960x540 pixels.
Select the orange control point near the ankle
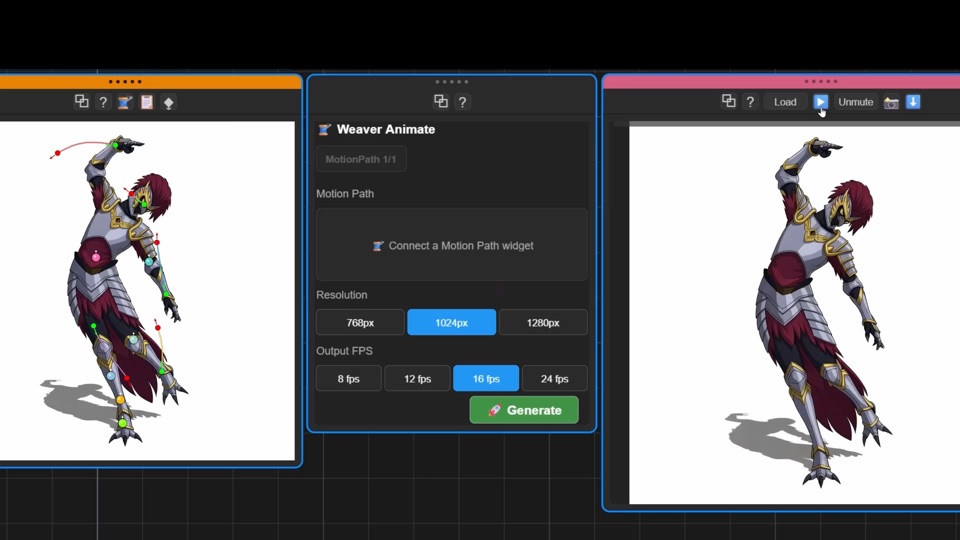[120, 400]
